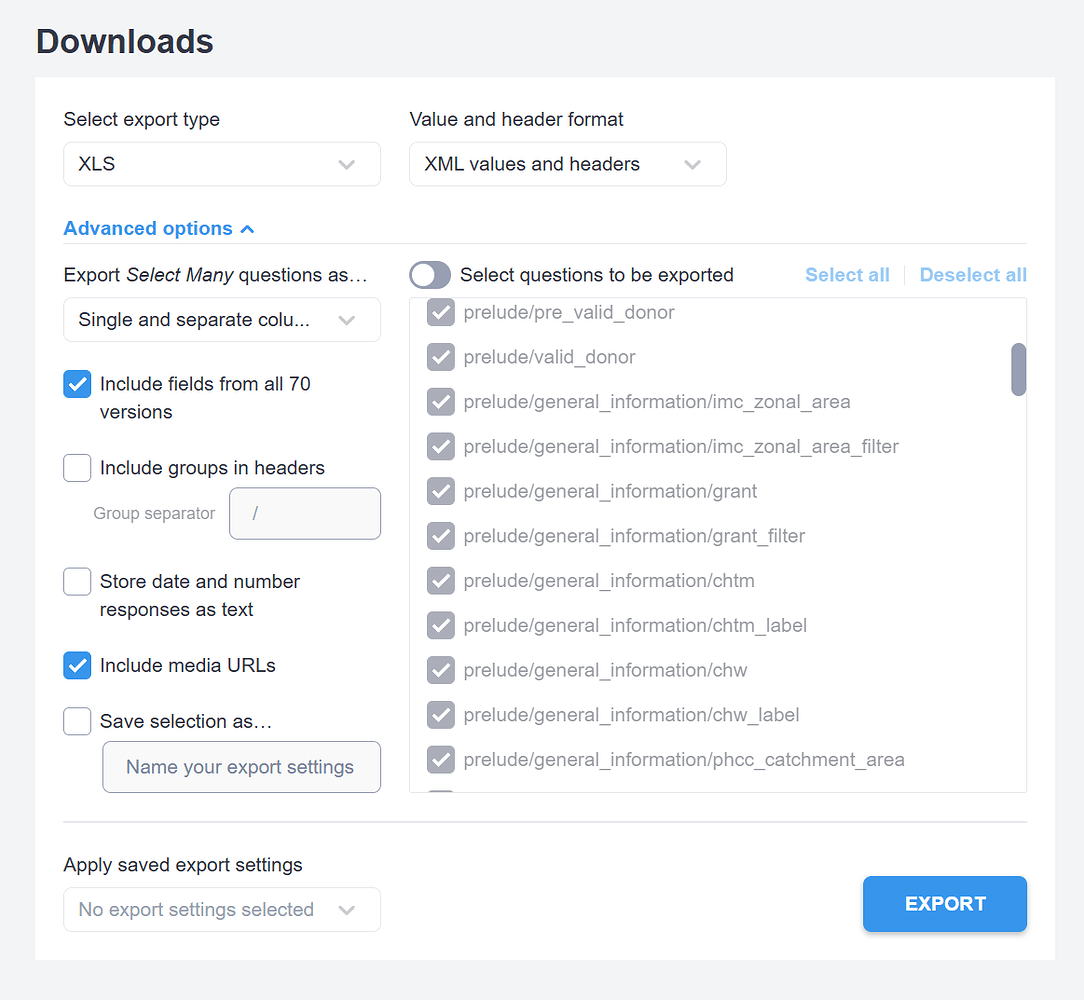This screenshot has height=1000, width=1084.
Task: Click the Select all link
Action: 847,274
